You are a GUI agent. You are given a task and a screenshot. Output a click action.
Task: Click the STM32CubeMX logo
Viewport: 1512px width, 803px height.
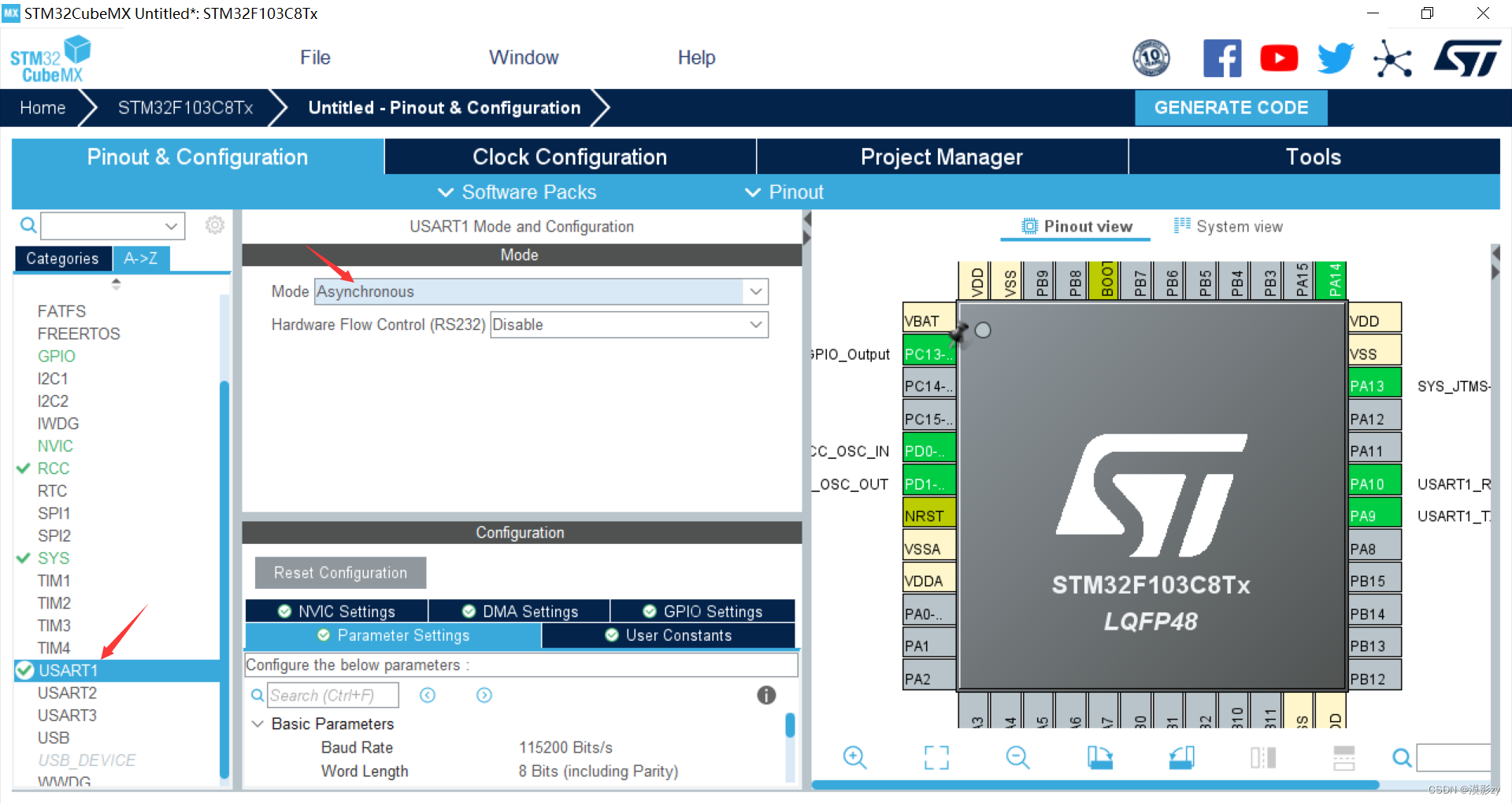(x=50, y=59)
